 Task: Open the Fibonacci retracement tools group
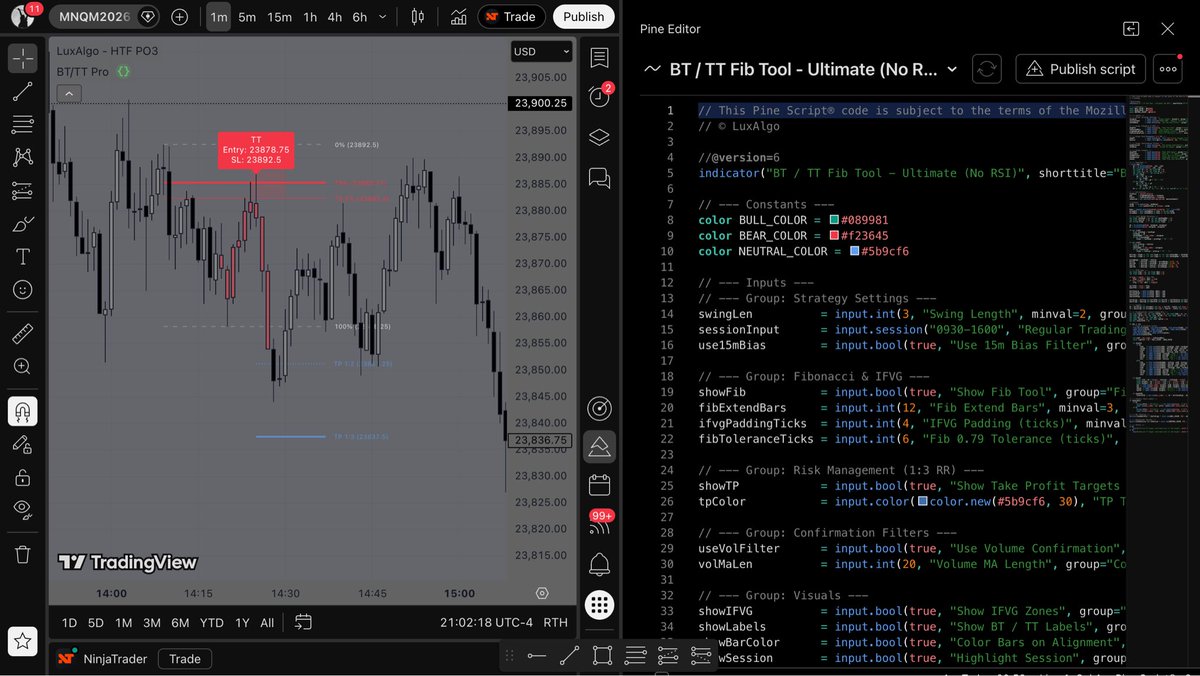pos(23,125)
